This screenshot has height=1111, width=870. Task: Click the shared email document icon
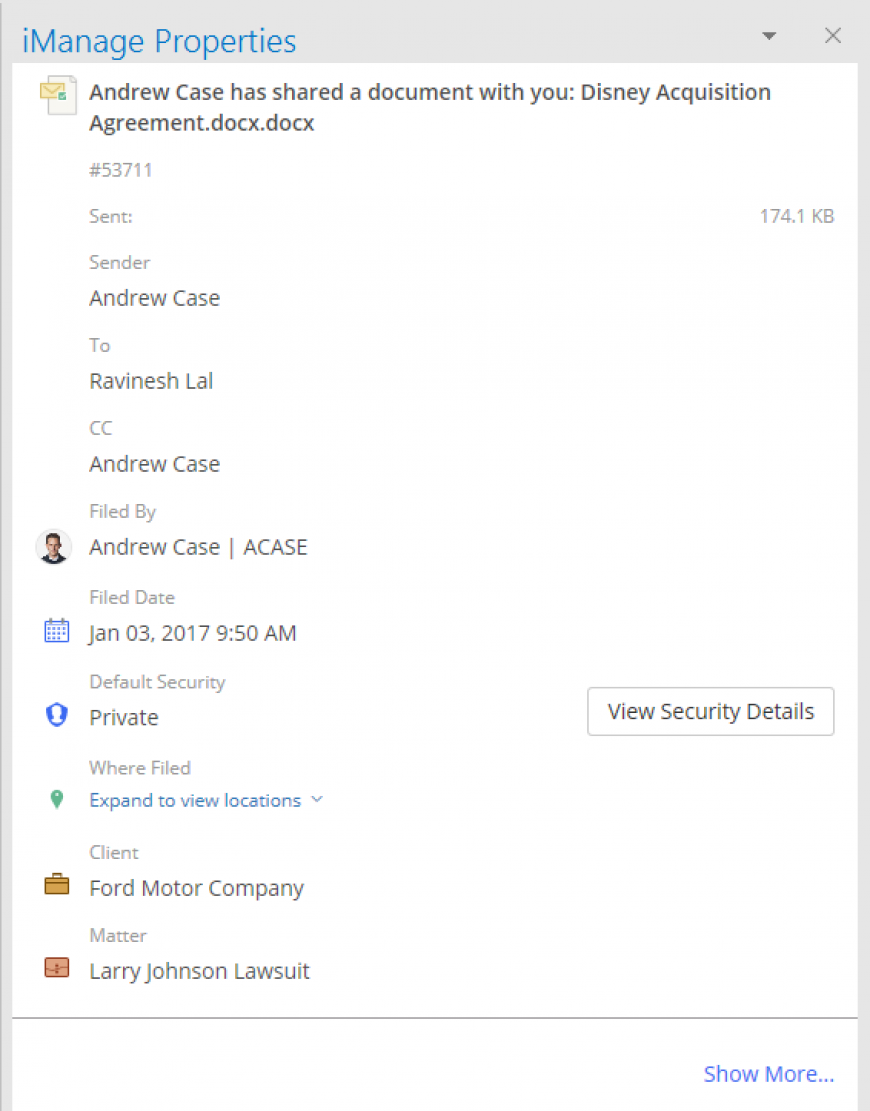[58, 94]
